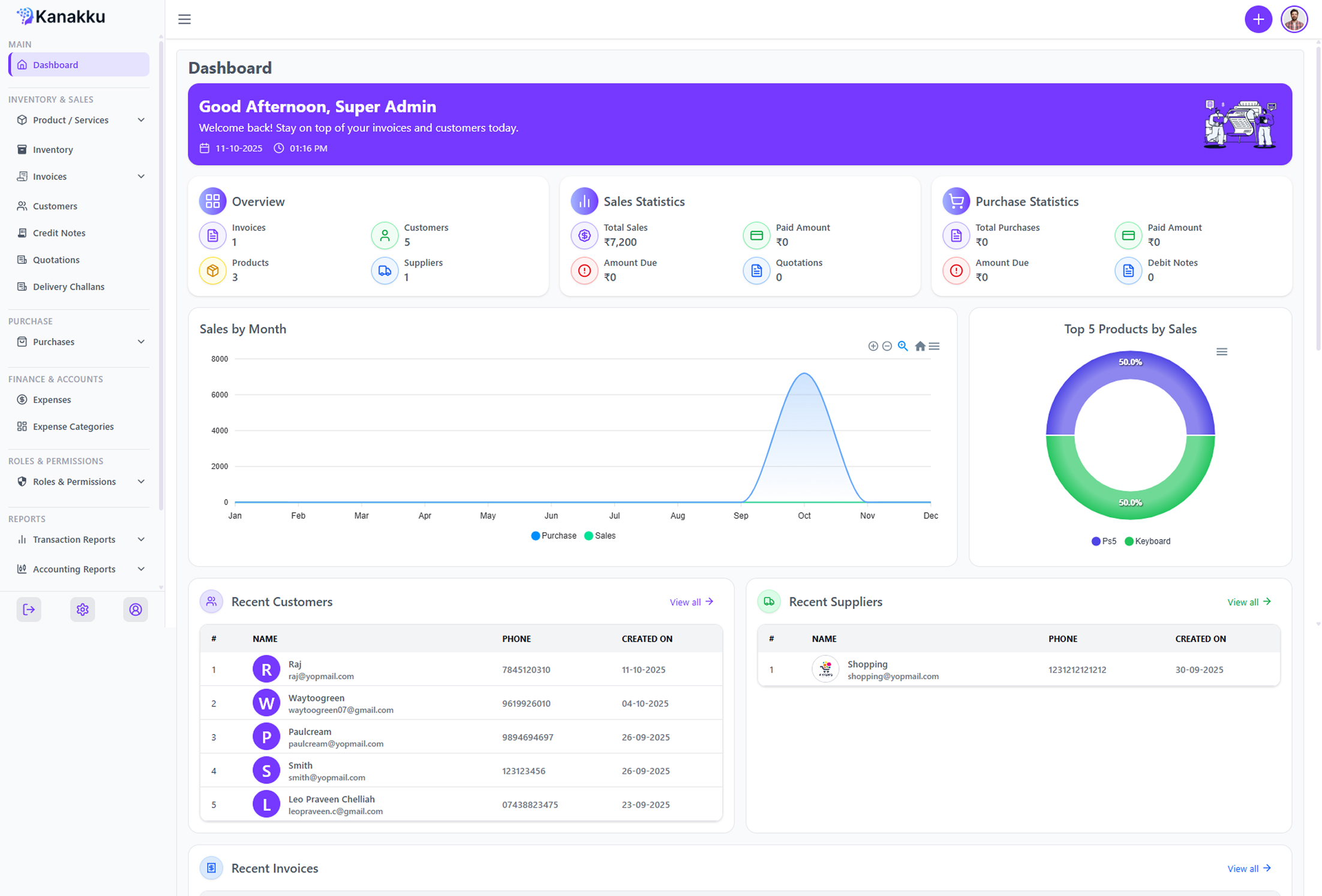
Task: Toggle the Keyboard legend in donut chart
Action: pyautogui.click(x=1147, y=541)
